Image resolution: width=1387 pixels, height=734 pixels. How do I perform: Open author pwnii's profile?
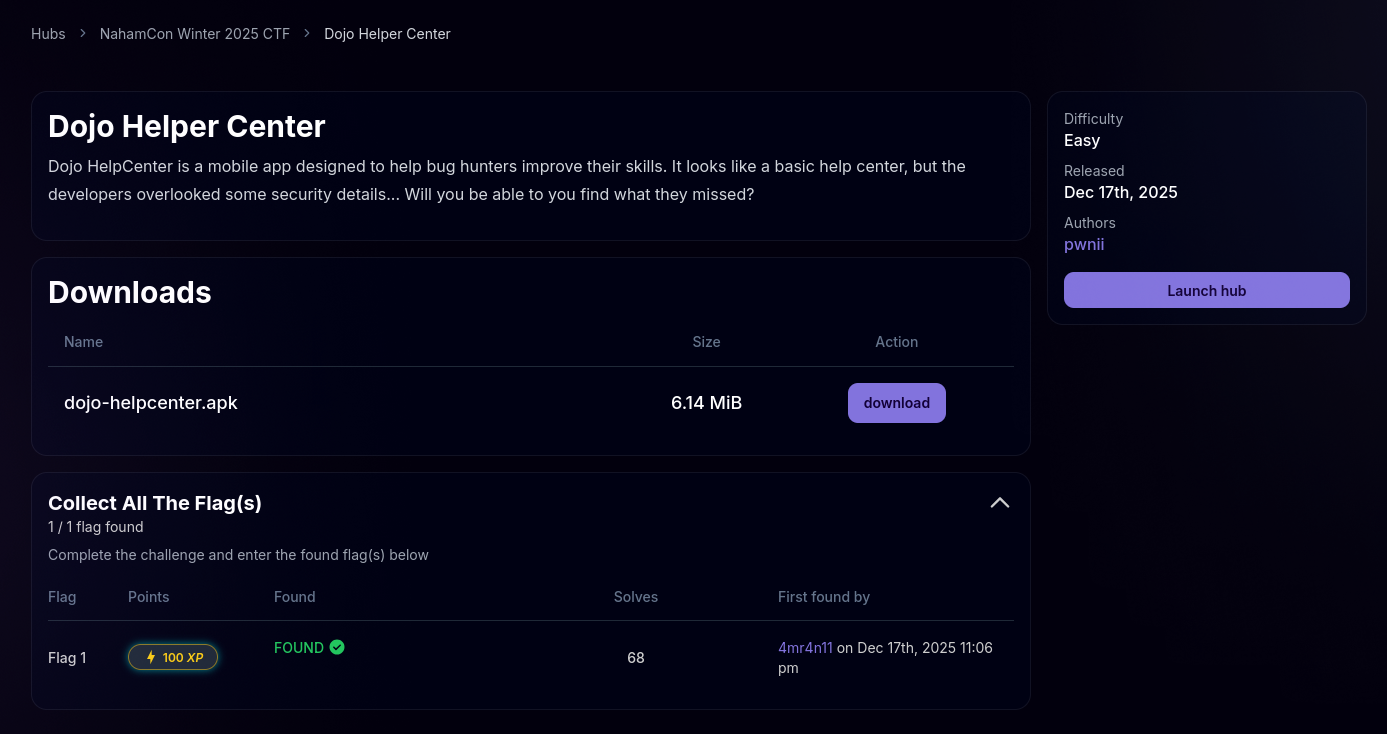pos(1084,245)
